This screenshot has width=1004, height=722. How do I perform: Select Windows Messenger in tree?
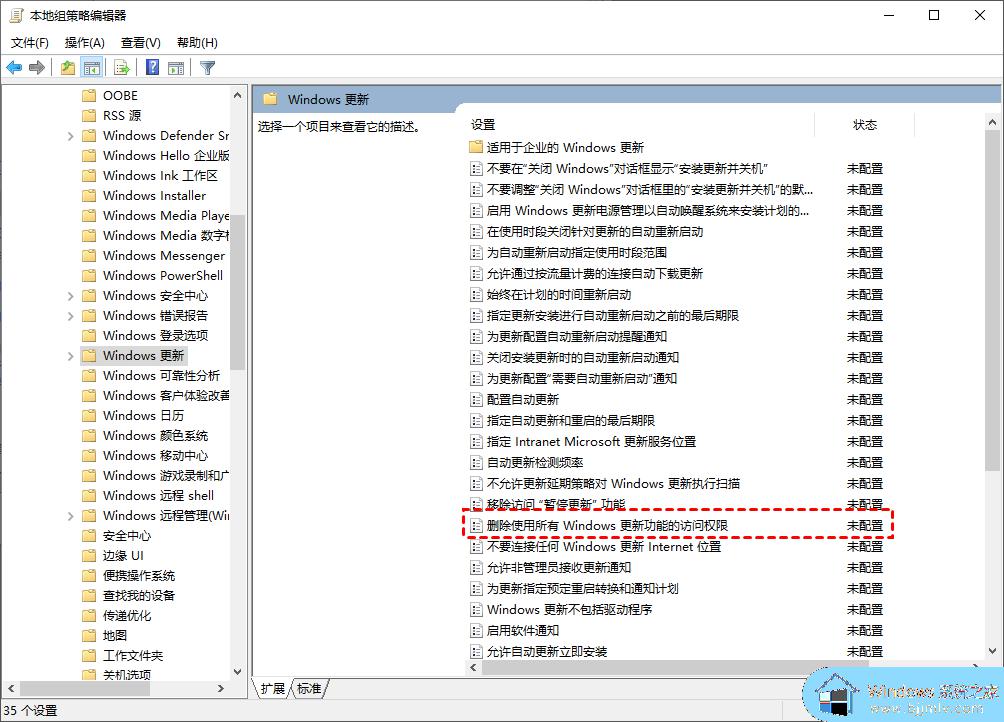click(164, 255)
